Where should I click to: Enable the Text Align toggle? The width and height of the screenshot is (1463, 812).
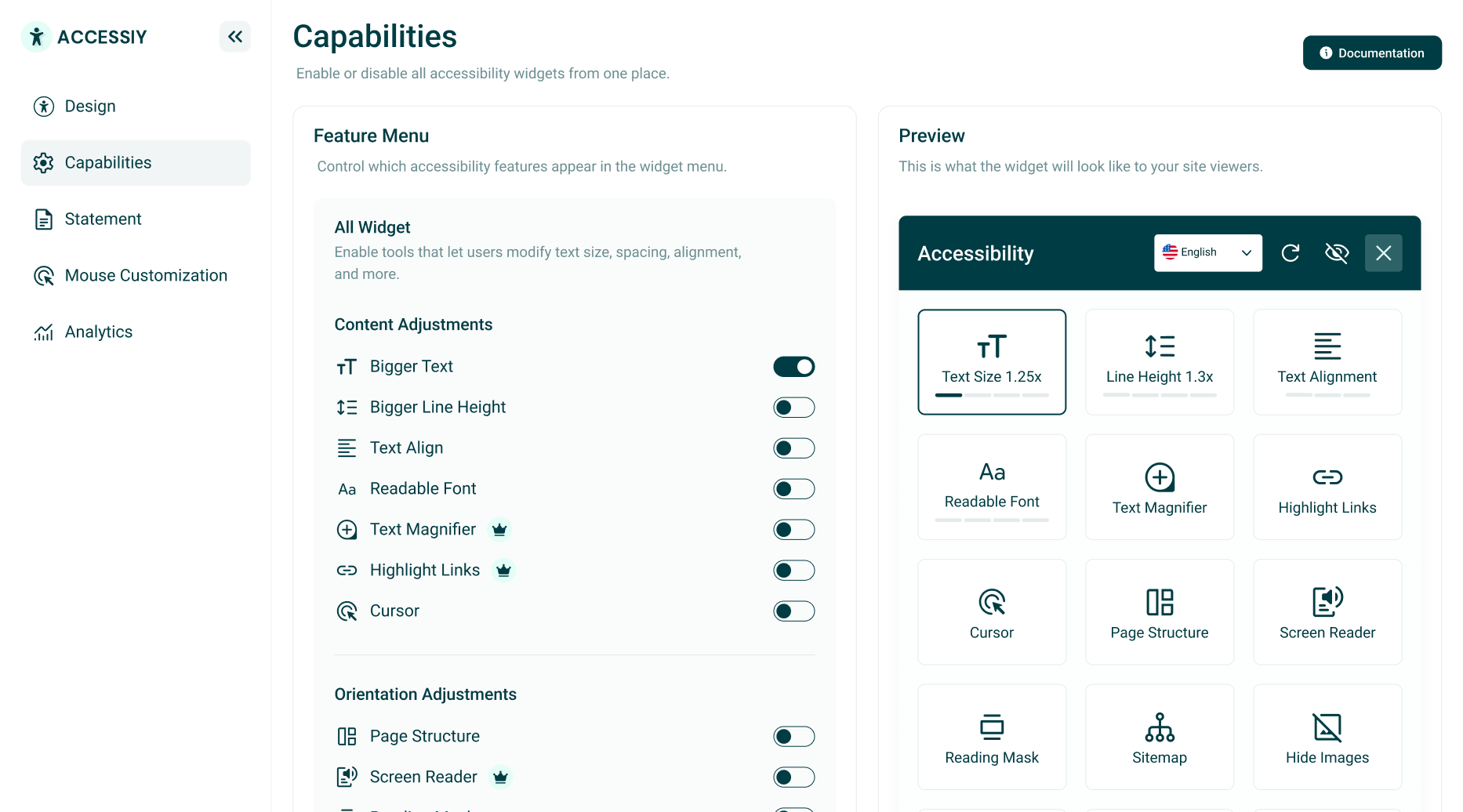tap(793, 448)
